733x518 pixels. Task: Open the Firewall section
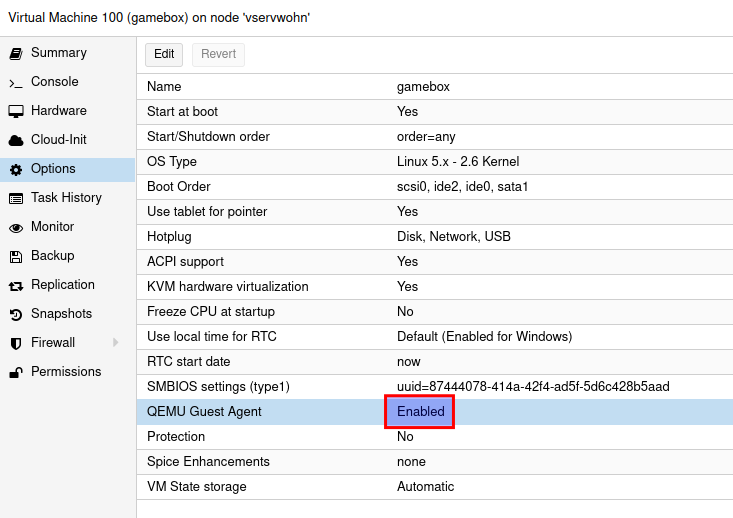coord(53,343)
